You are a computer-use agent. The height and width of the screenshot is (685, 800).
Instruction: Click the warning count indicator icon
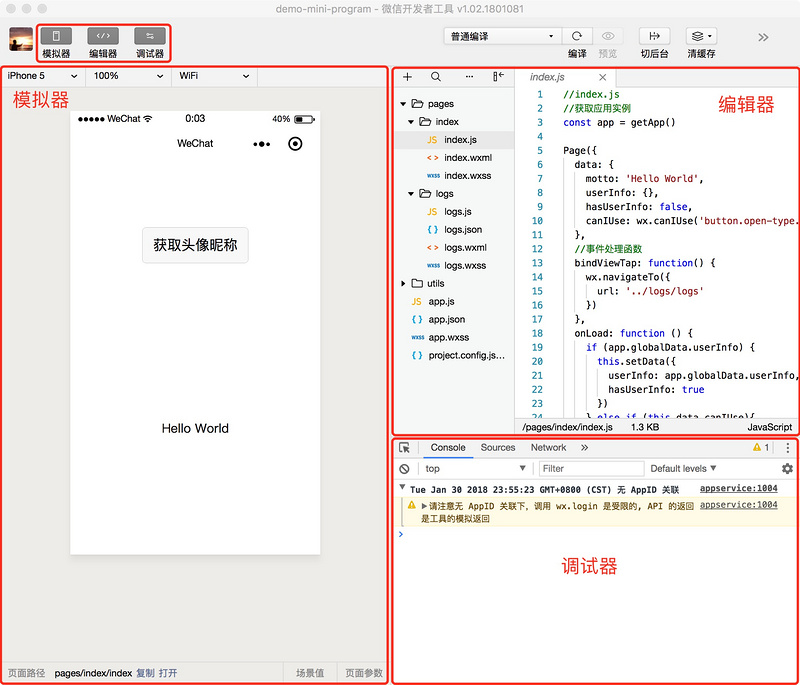(761, 448)
